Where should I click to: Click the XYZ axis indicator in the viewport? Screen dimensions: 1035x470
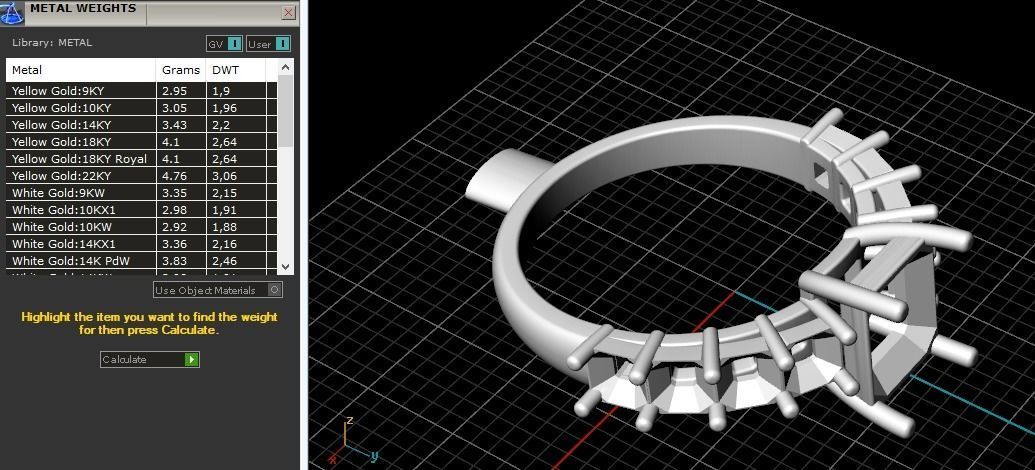click(351, 441)
